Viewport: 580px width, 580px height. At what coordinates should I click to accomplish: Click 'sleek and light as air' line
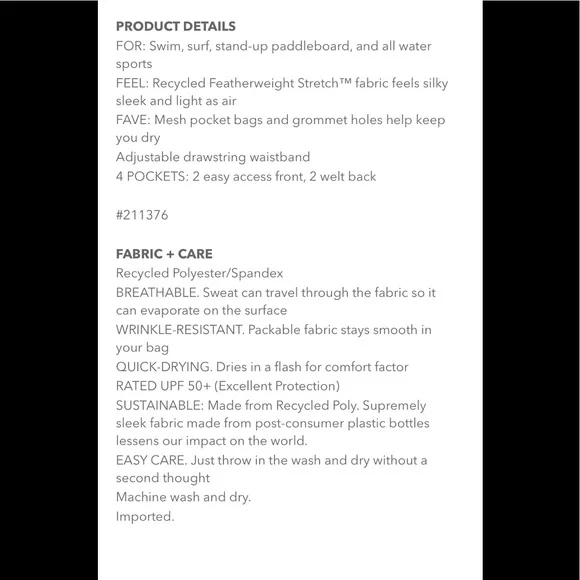tap(176, 101)
